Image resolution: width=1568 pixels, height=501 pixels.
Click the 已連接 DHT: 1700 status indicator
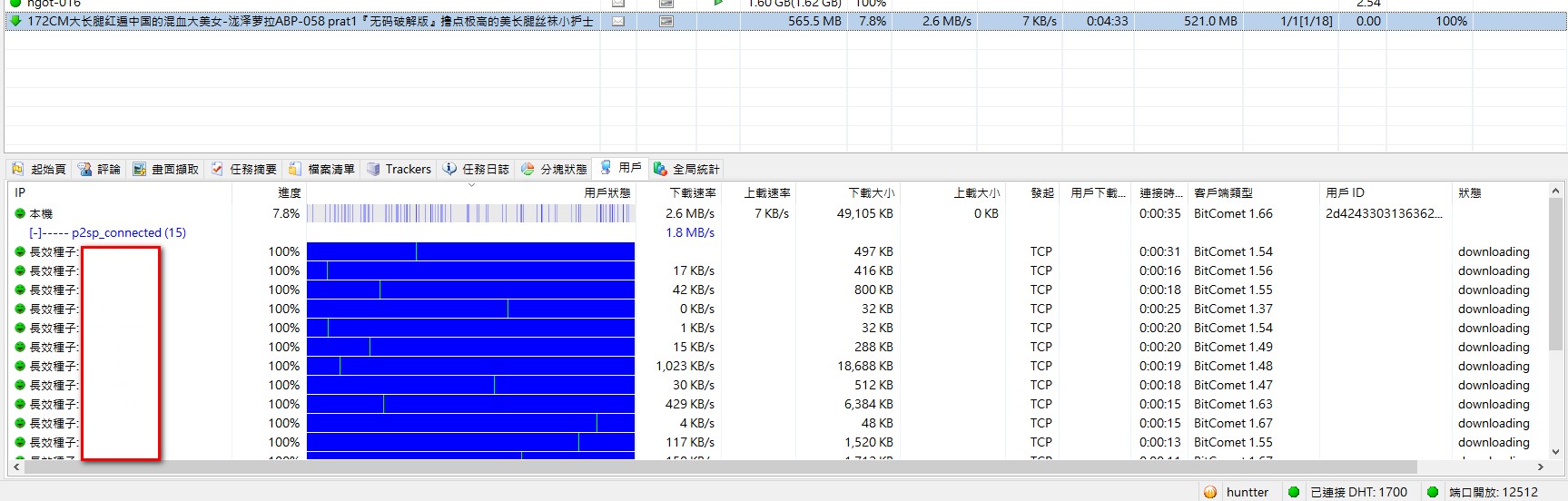click(x=1347, y=492)
